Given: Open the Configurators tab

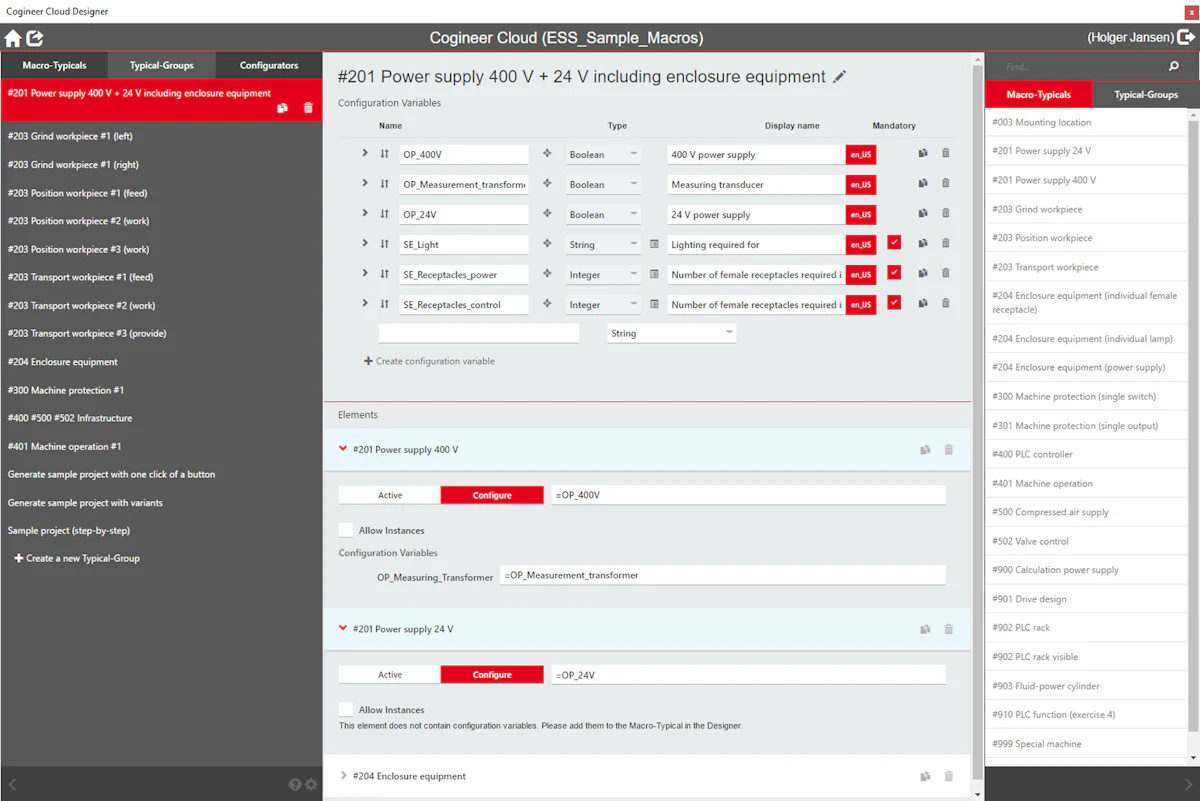Looking at the screenshot, I should pyautogui.click(x=267, y=65).
